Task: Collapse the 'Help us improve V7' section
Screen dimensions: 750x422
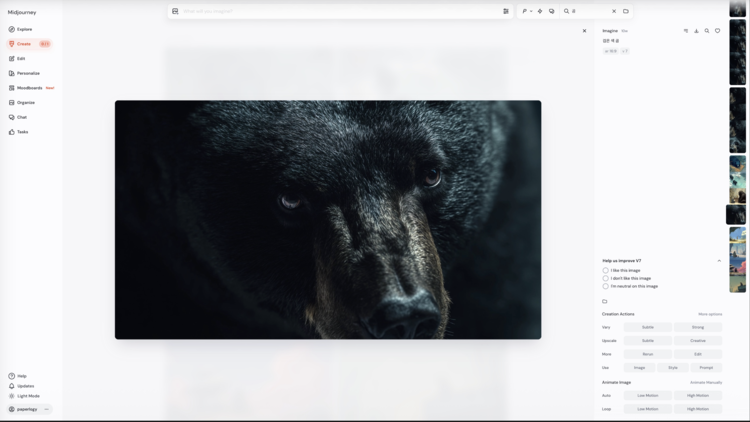Action: pos(719,261)
